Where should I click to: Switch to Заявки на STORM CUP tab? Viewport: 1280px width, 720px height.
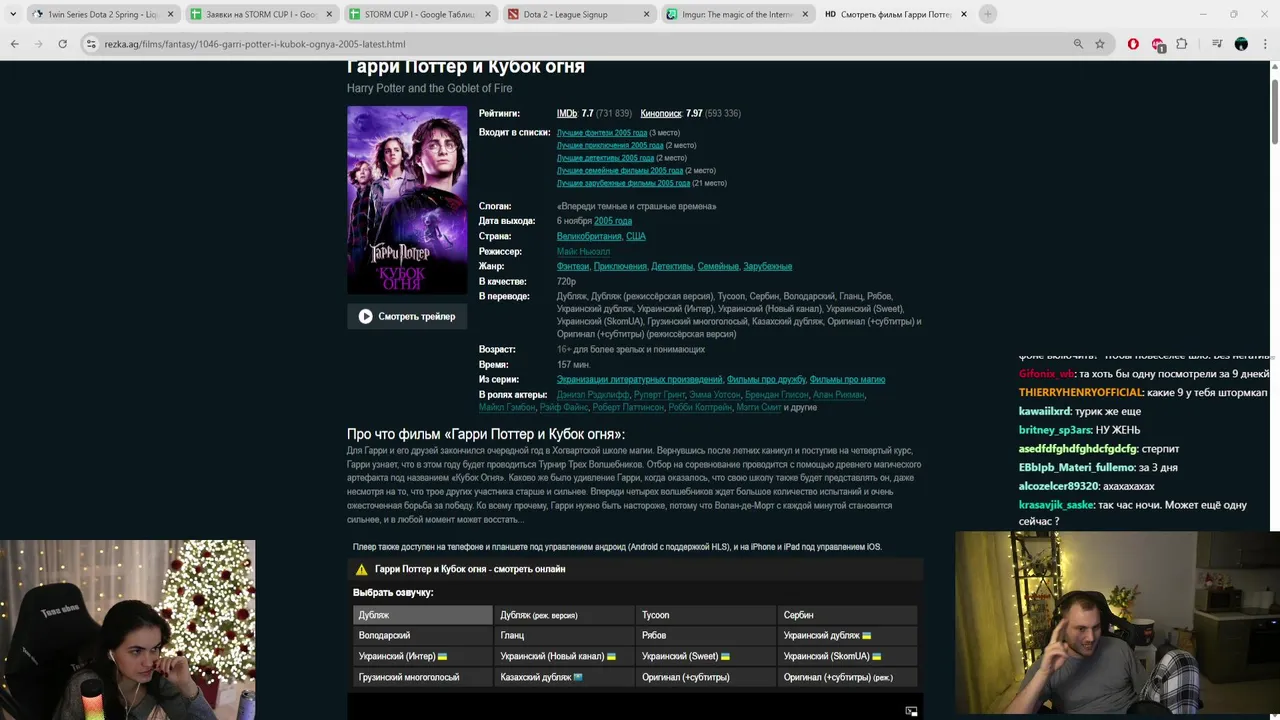pyautogui.click(x=262, y=14)
